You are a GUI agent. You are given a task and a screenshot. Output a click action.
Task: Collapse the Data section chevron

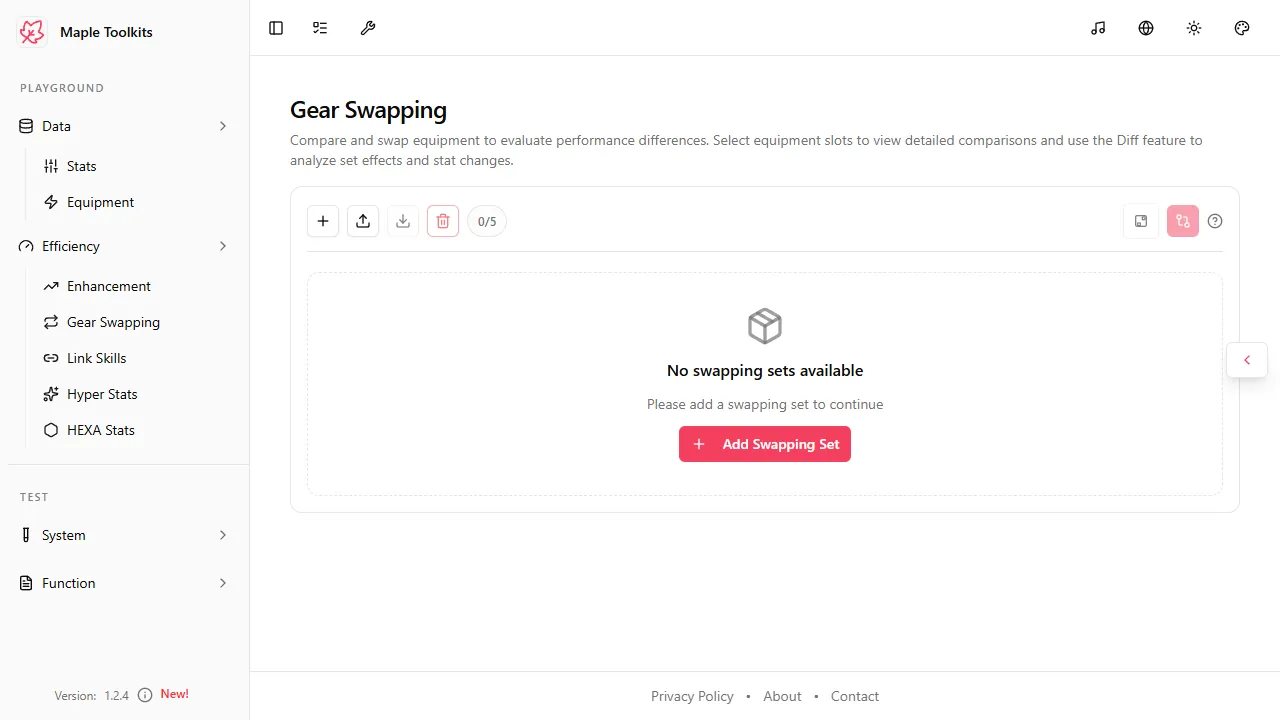[x=223, y=126]
